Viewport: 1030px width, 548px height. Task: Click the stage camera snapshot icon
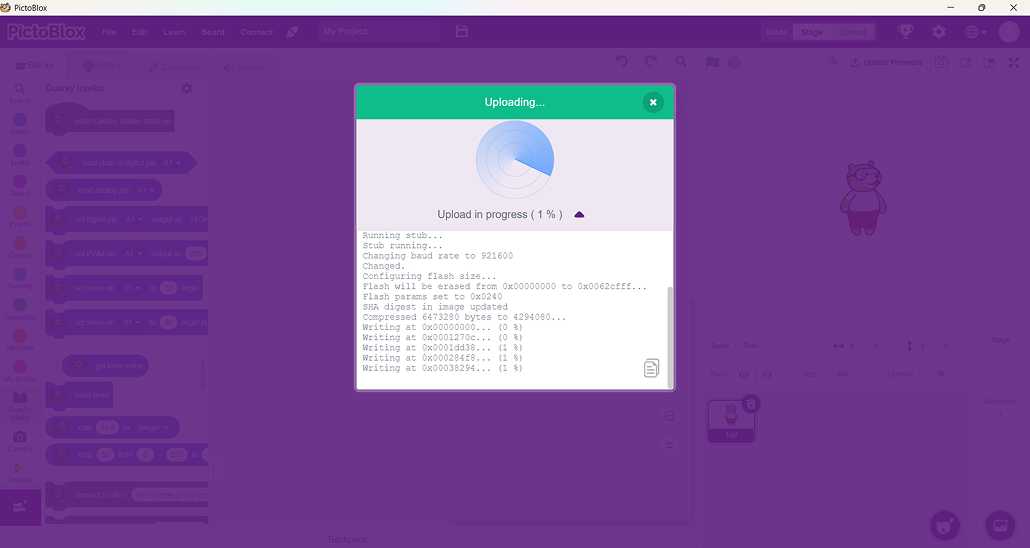point(941,62)
